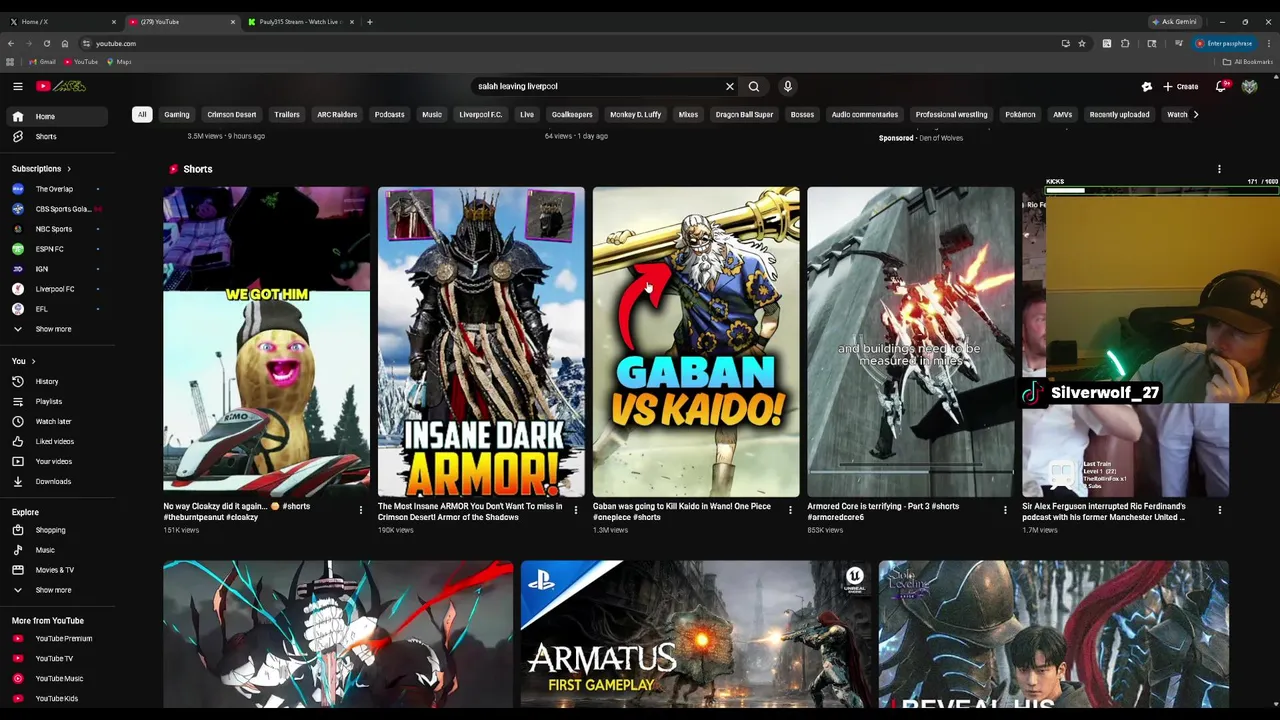Screen dimensions: 1280x720
Task: Open the account avatar menu
Action: [x=1249, y=86]
